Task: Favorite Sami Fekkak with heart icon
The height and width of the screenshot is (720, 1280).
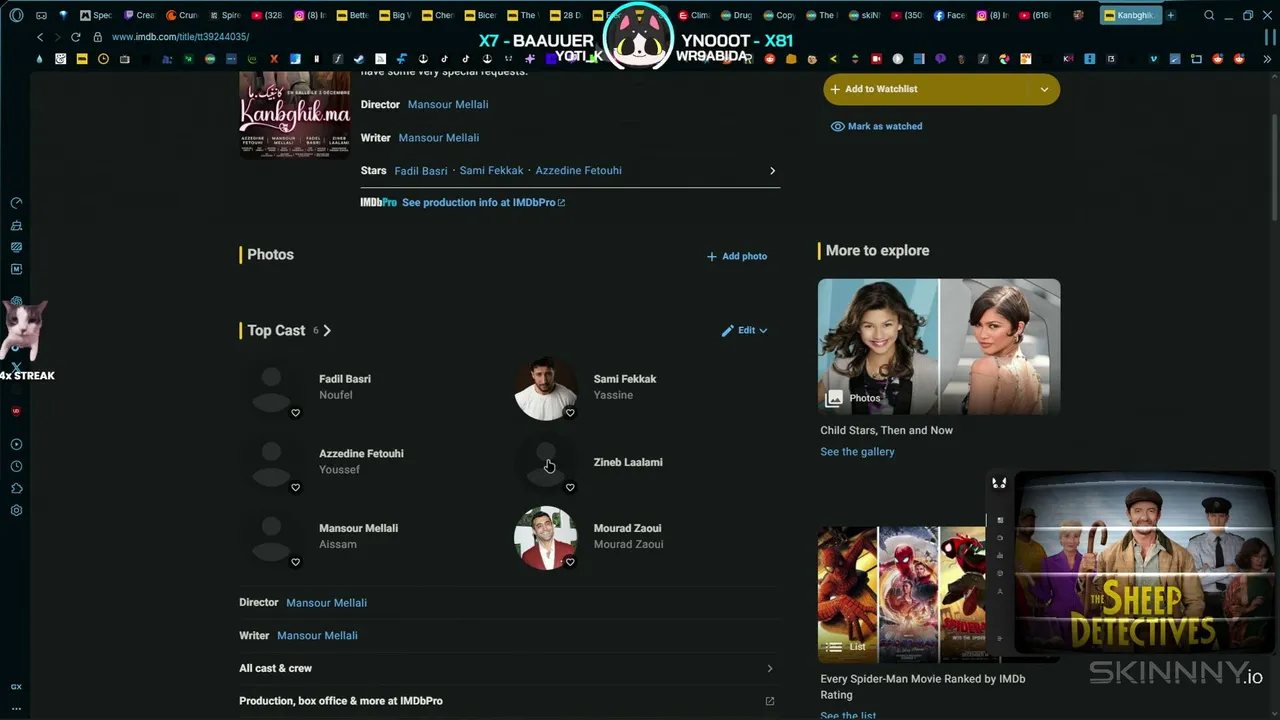Action: (x=570, y=413)
